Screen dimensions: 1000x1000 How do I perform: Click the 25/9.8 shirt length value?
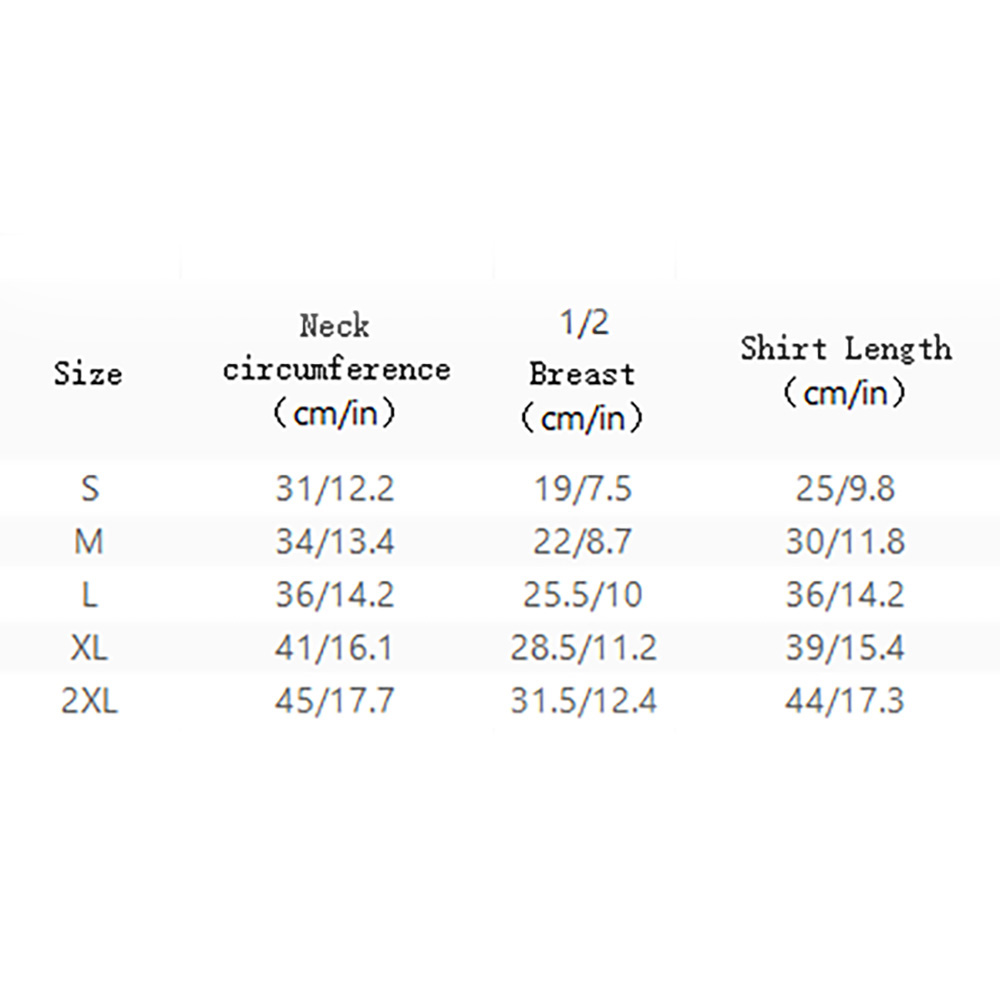coord(846,489)
